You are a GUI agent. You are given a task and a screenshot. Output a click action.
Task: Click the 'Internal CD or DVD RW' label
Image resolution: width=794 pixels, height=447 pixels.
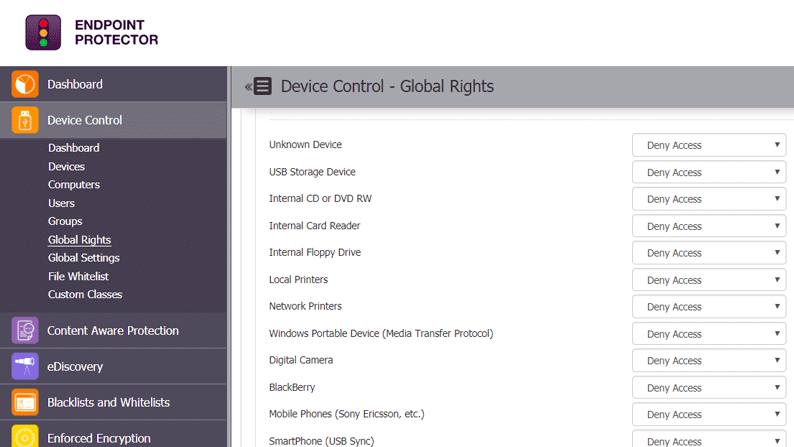(x=320, y=198)
